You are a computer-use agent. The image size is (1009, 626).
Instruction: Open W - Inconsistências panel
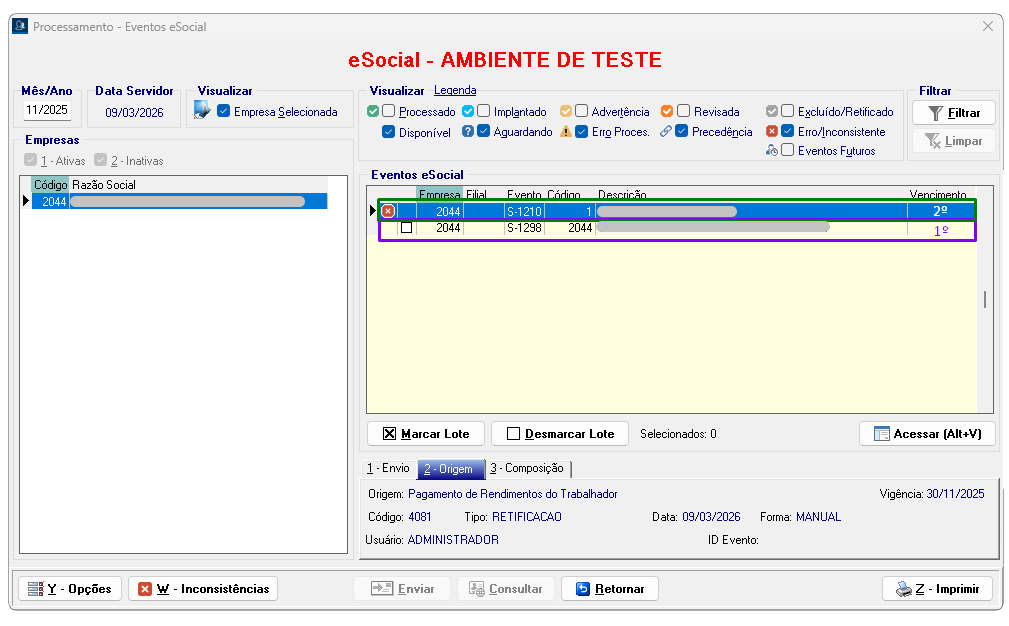pos(203,589)
